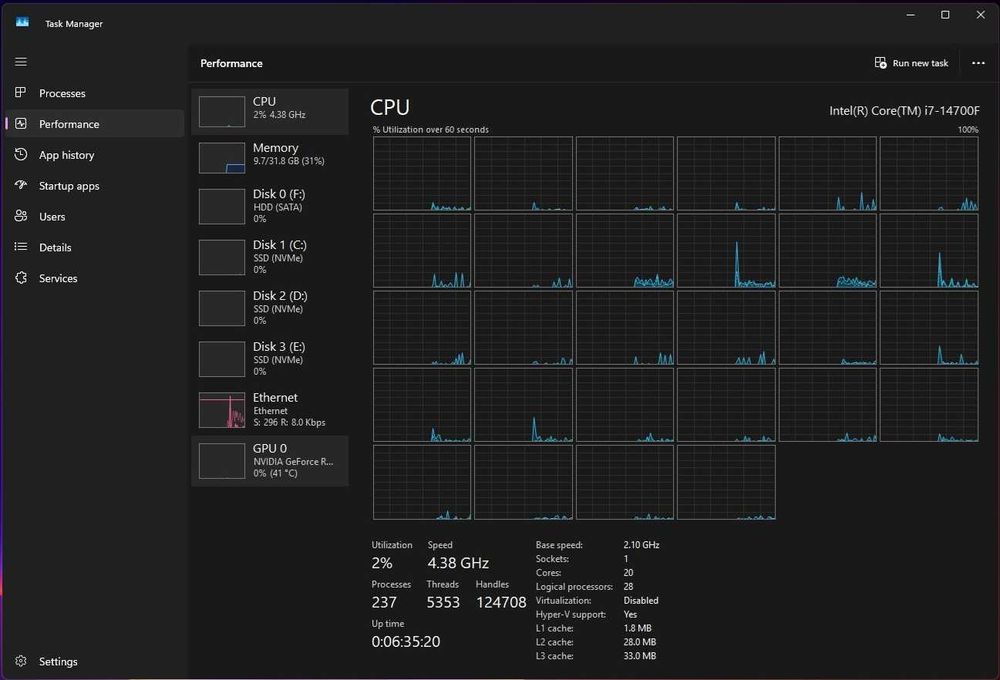Image resolution: width=1000 pixels, height=680 pixels.
Task: Minimize the Task Manager window
Action: coord(911,15)
